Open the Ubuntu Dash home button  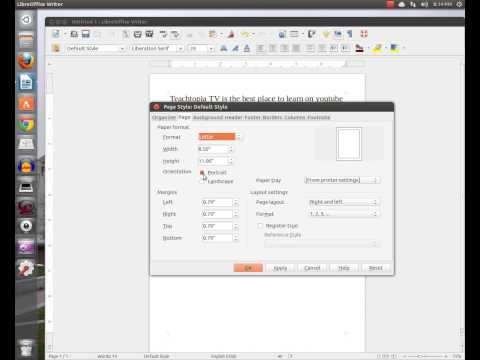26,20
